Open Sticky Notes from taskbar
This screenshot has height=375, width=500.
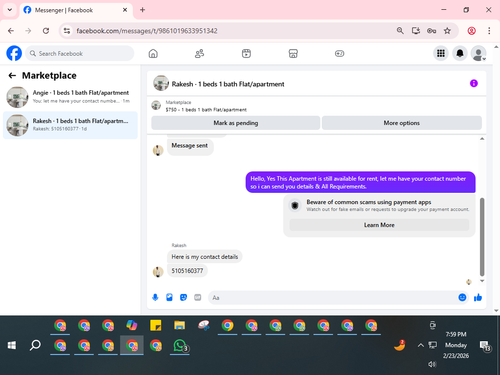tap(156, 325)
